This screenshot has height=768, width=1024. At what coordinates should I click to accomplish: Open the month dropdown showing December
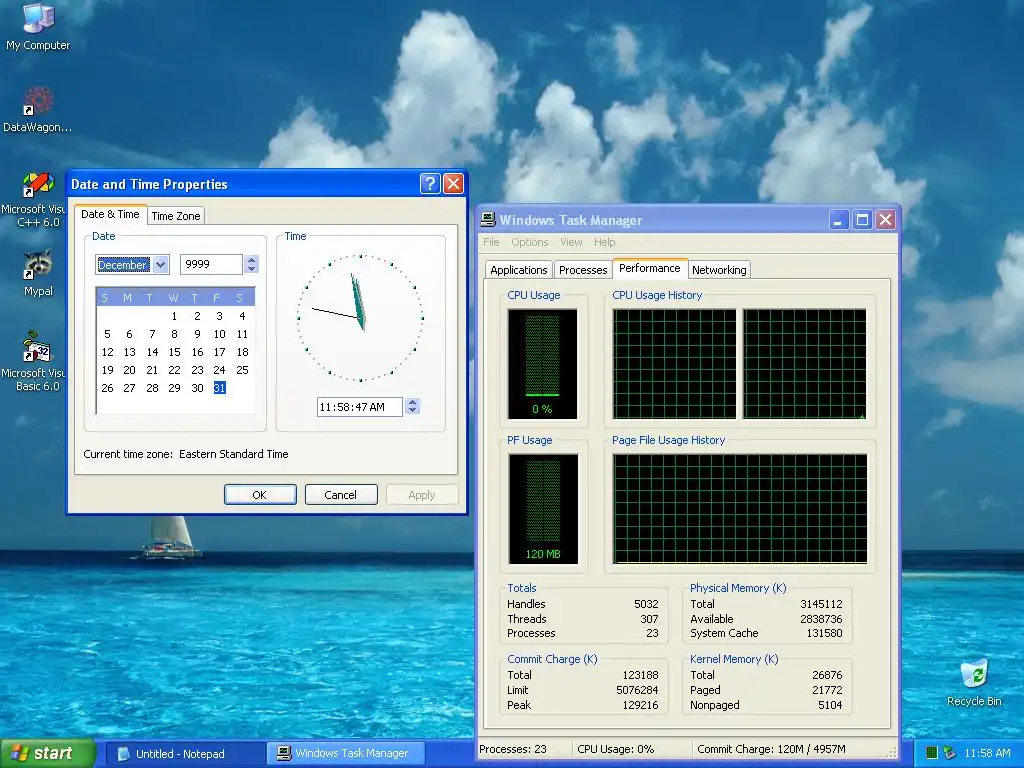pos(161,264)
